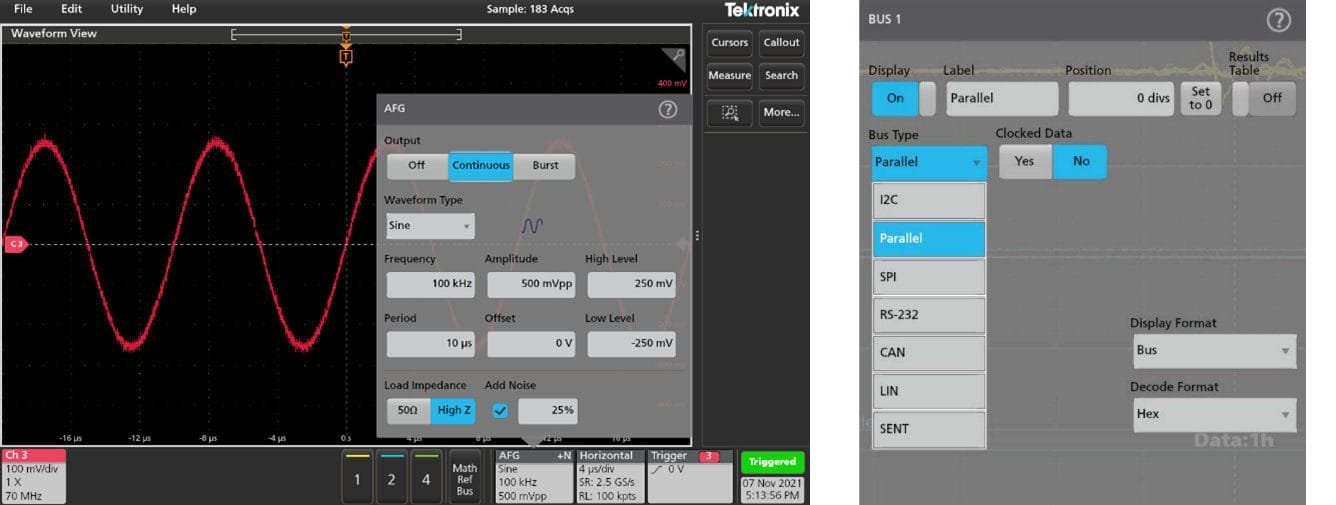Viewport: 1336px width, 505px height.
Task: Click the Cursors button
Action: click(x=729, y=43)
